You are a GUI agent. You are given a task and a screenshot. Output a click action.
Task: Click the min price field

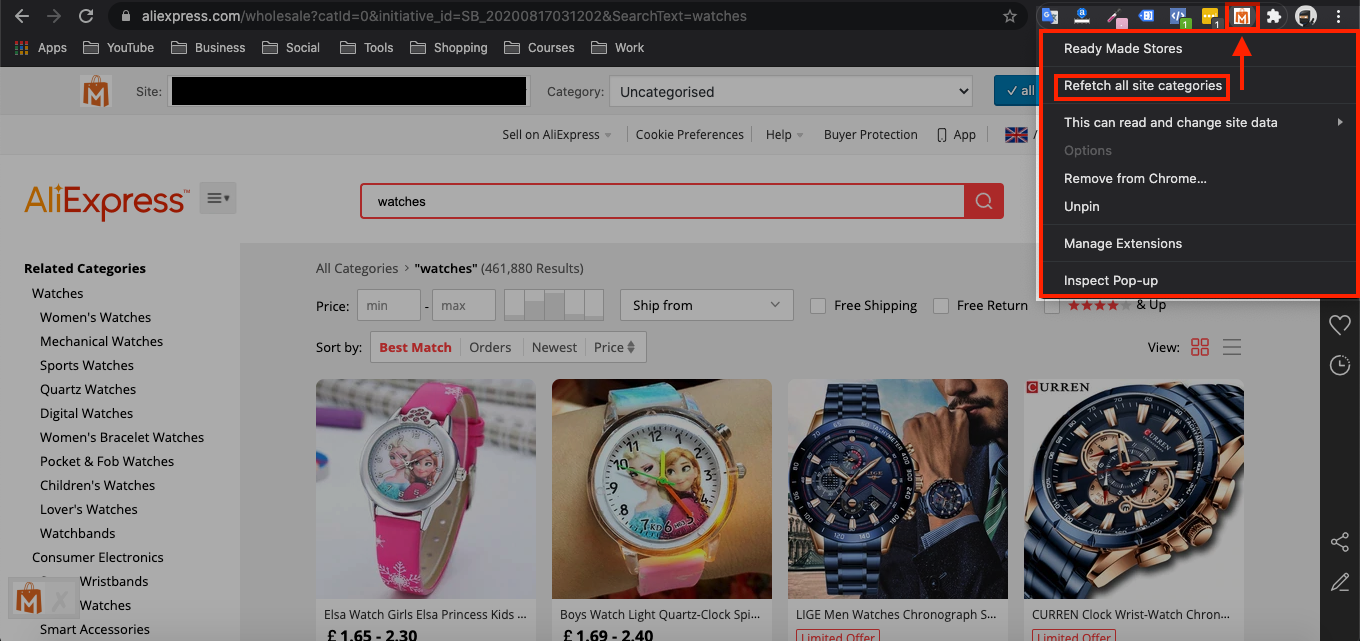[x=389, y=305]
